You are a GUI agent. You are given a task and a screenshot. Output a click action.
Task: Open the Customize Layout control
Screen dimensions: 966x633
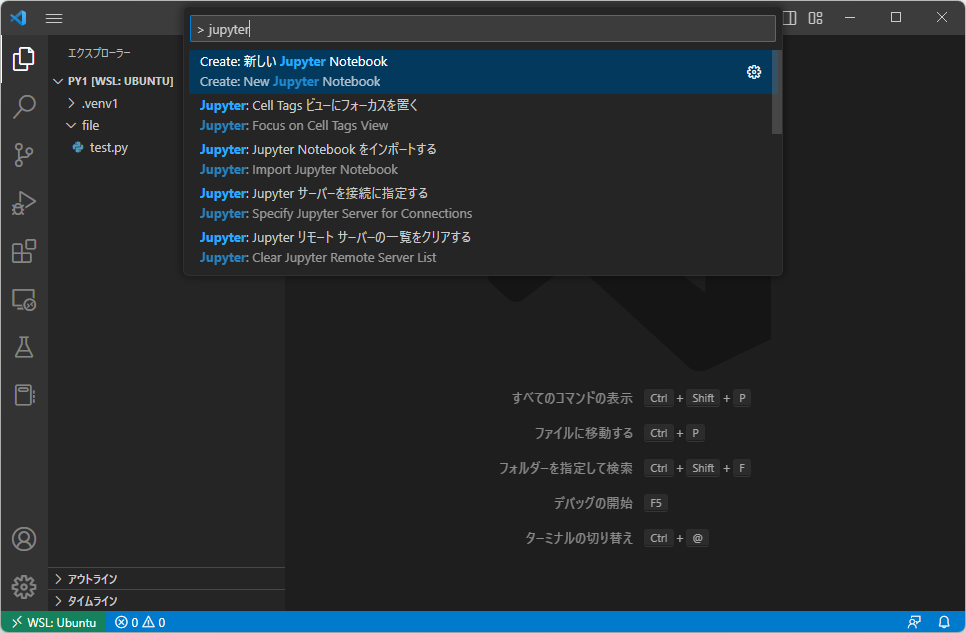pyautogui.click(x=815, y=17)
